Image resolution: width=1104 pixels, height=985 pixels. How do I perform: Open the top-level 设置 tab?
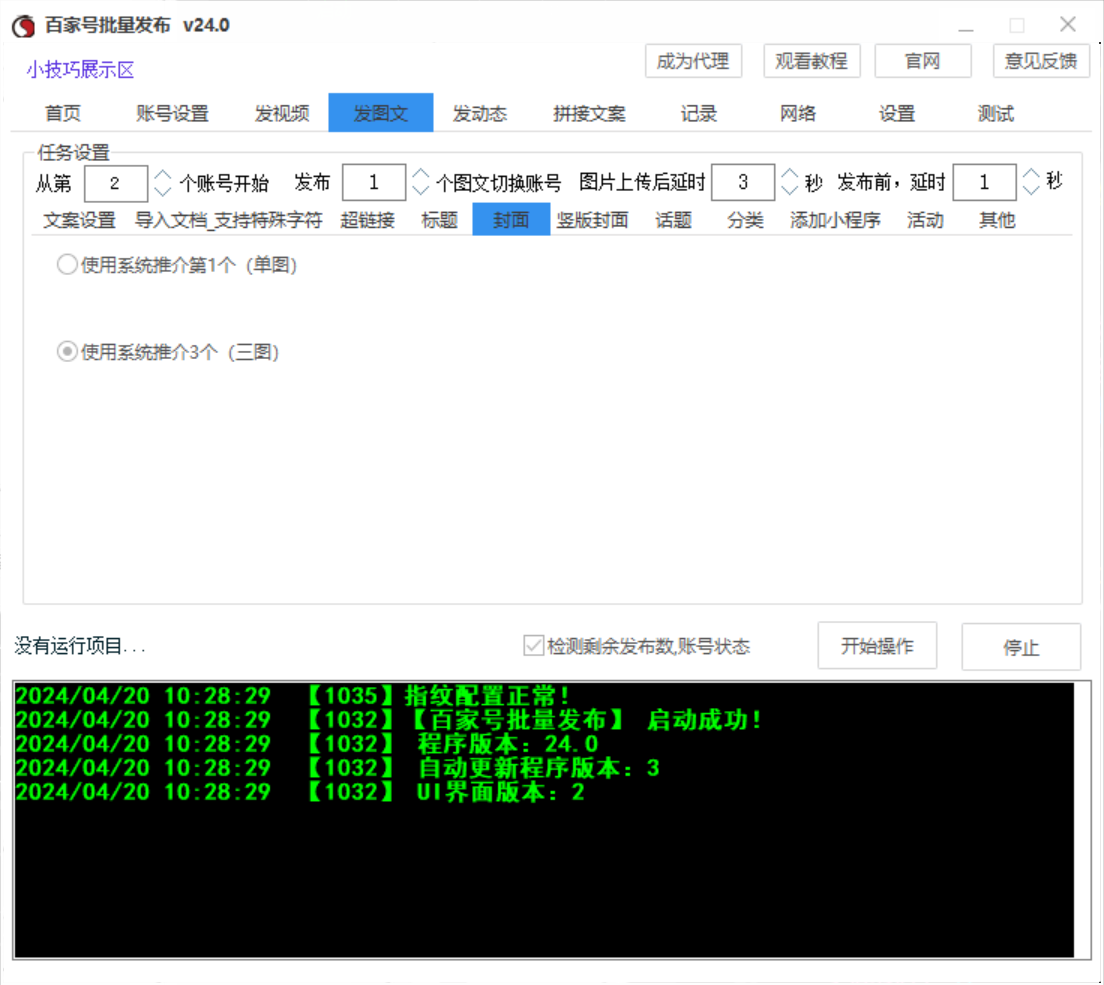897,113
